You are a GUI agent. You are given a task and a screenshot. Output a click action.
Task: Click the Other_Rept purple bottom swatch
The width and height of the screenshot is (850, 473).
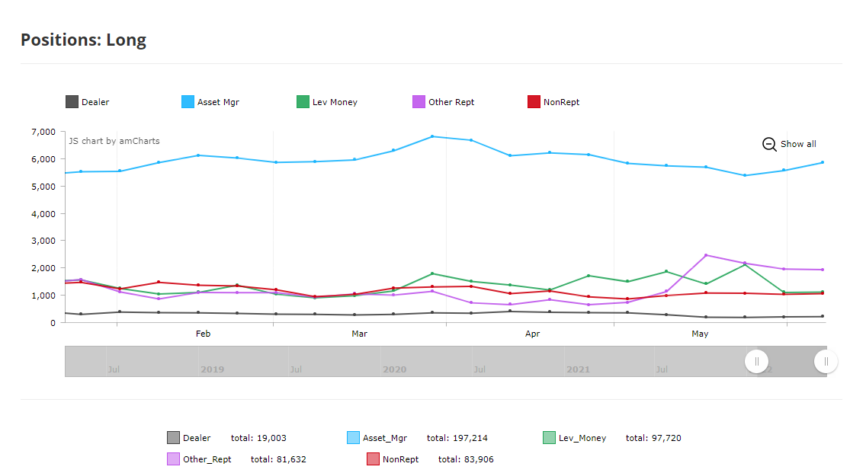[173, 459]
